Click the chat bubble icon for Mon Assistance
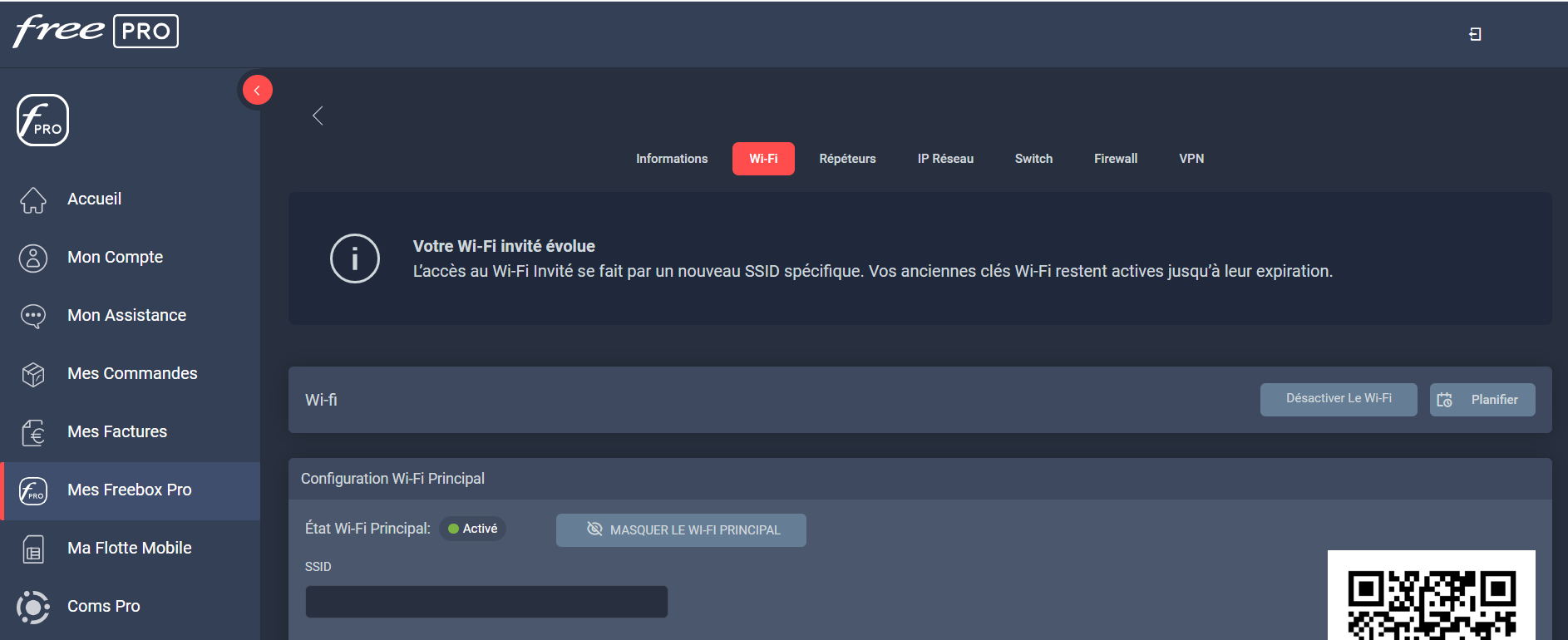The width and height of the screenshot is (1568, 640). [x=33, y=316]
